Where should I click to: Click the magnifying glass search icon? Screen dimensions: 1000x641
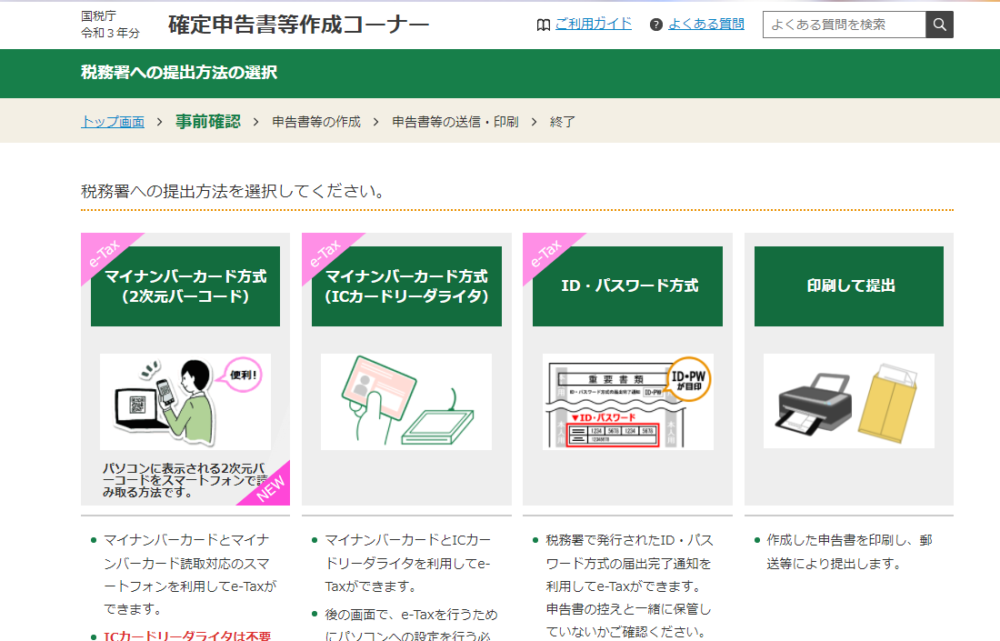click(x=938, y=24)
